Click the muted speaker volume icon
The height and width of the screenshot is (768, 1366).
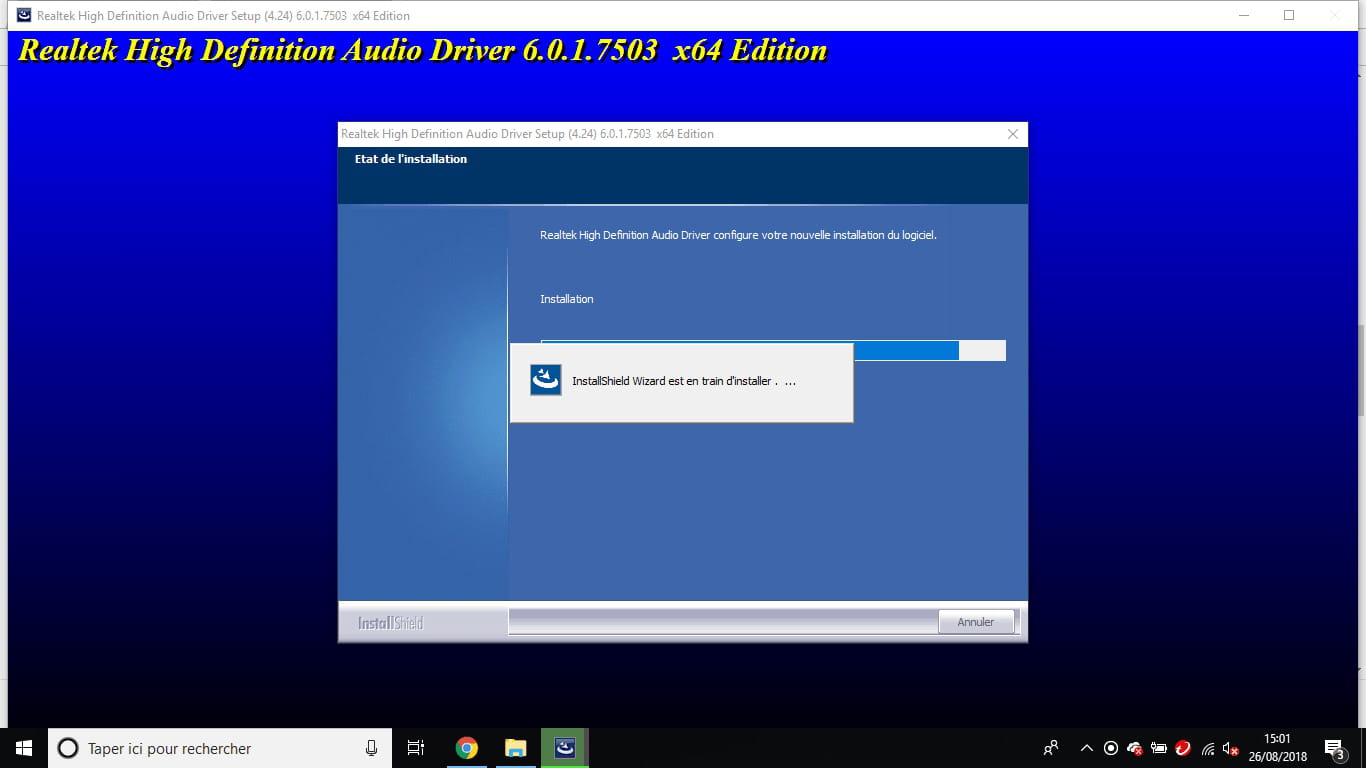pyautogui.click(x=1232, y=748)
